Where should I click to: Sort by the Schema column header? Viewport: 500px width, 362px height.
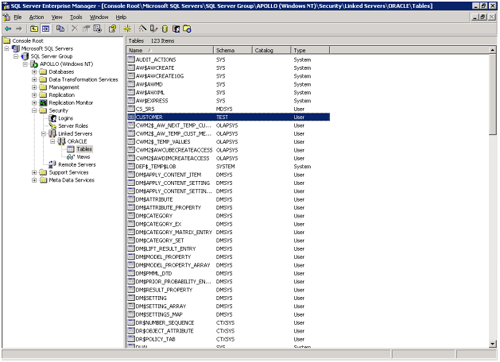pyautogui.click(x=233, y=50)
